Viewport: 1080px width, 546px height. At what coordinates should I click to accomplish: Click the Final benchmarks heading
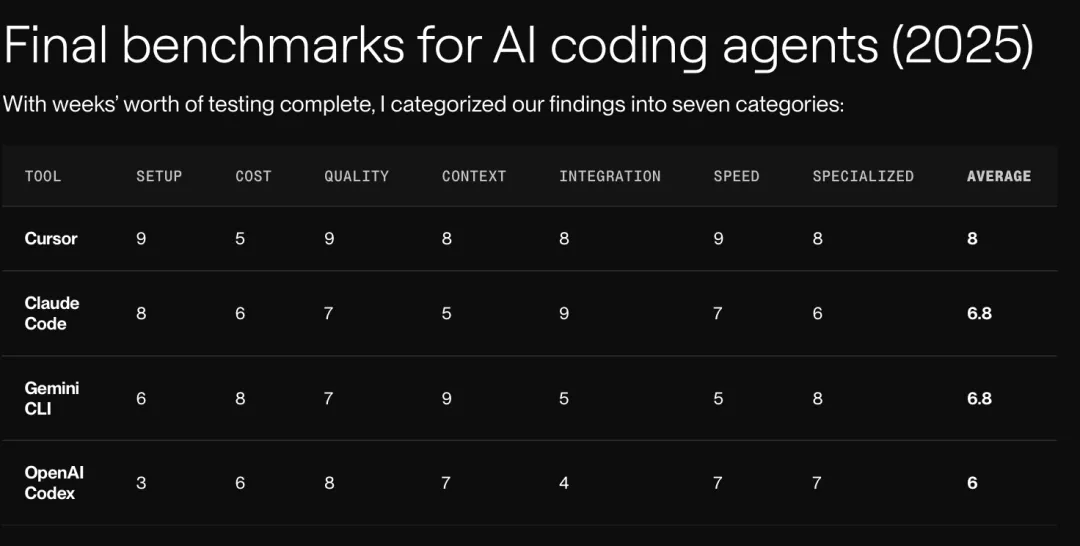(519, 45)
